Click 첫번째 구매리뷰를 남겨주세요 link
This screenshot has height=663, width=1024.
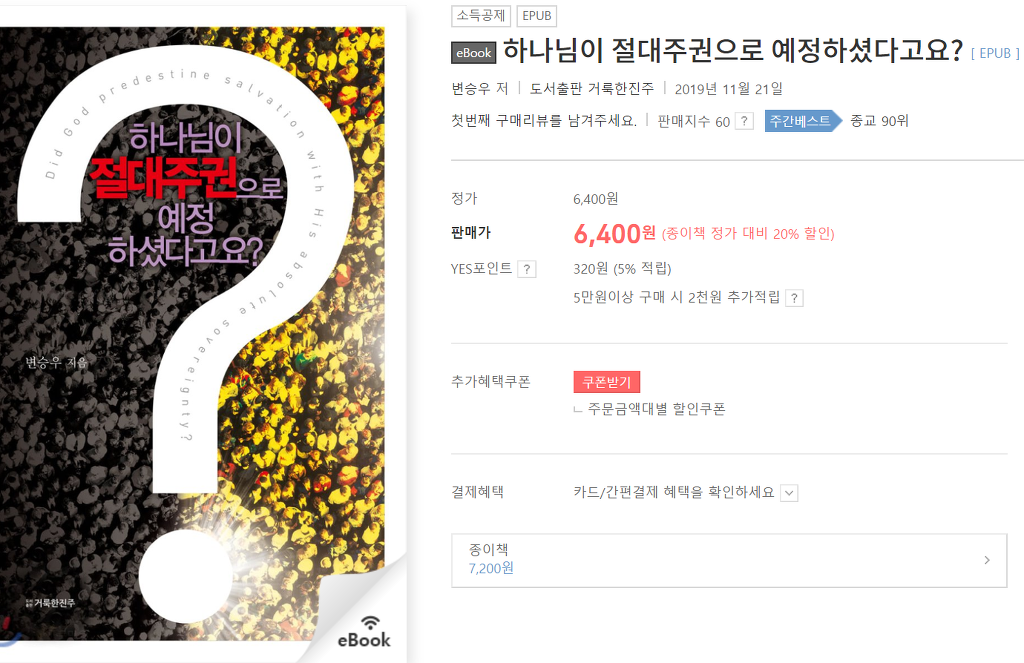[x=543, y=121]
